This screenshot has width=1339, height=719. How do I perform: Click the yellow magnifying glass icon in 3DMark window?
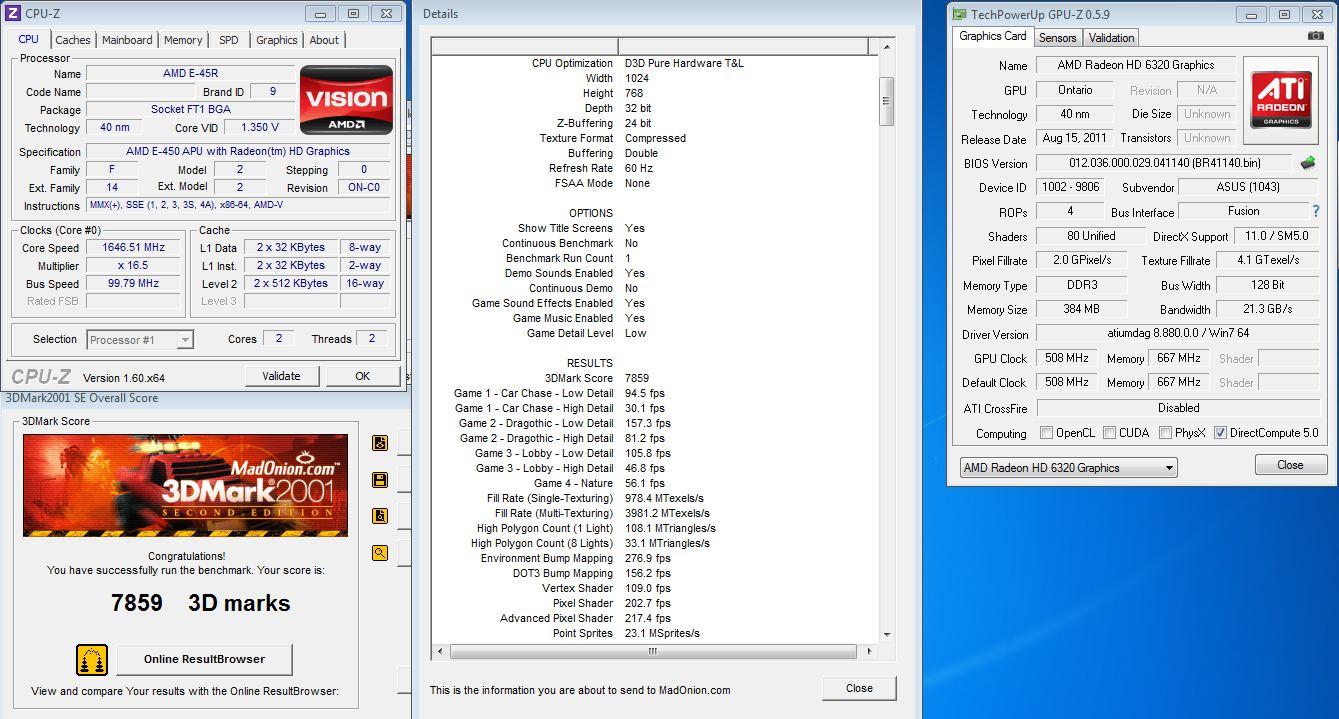point(380,552)
